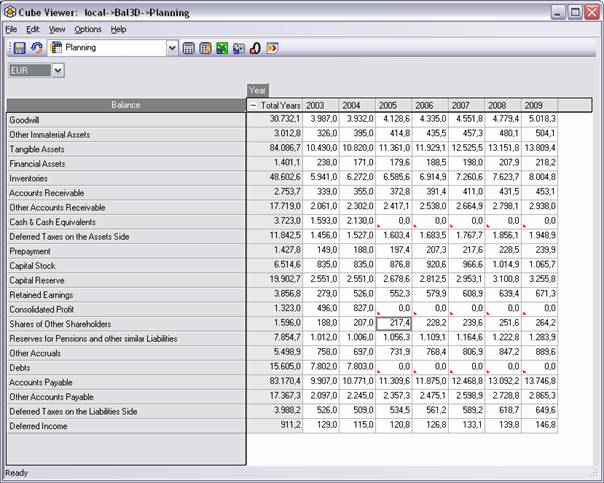Select the highlighted 217,4 cell under 2005
The image size is (604, 483).
point(393,324)
